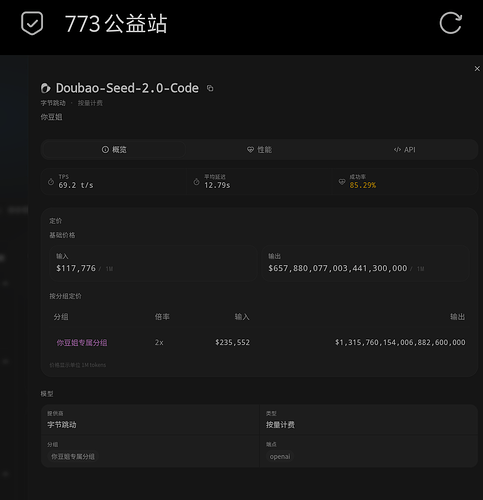Click the success rate heart icon
The width and height of the screenshot is (483, 500).
coord(342,182)
